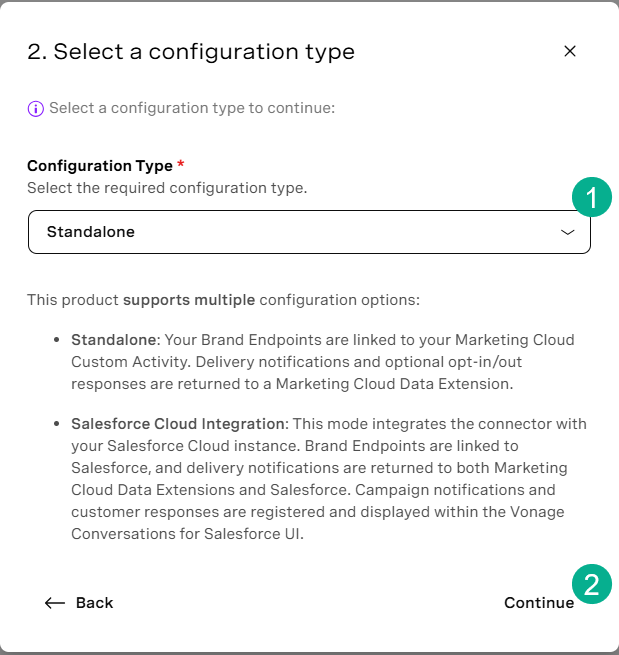The width and height of the screenshot is (619, 655).
Task: Click 'Conversations for Salesforce UI.' closing text
Action: pos(188,534)
